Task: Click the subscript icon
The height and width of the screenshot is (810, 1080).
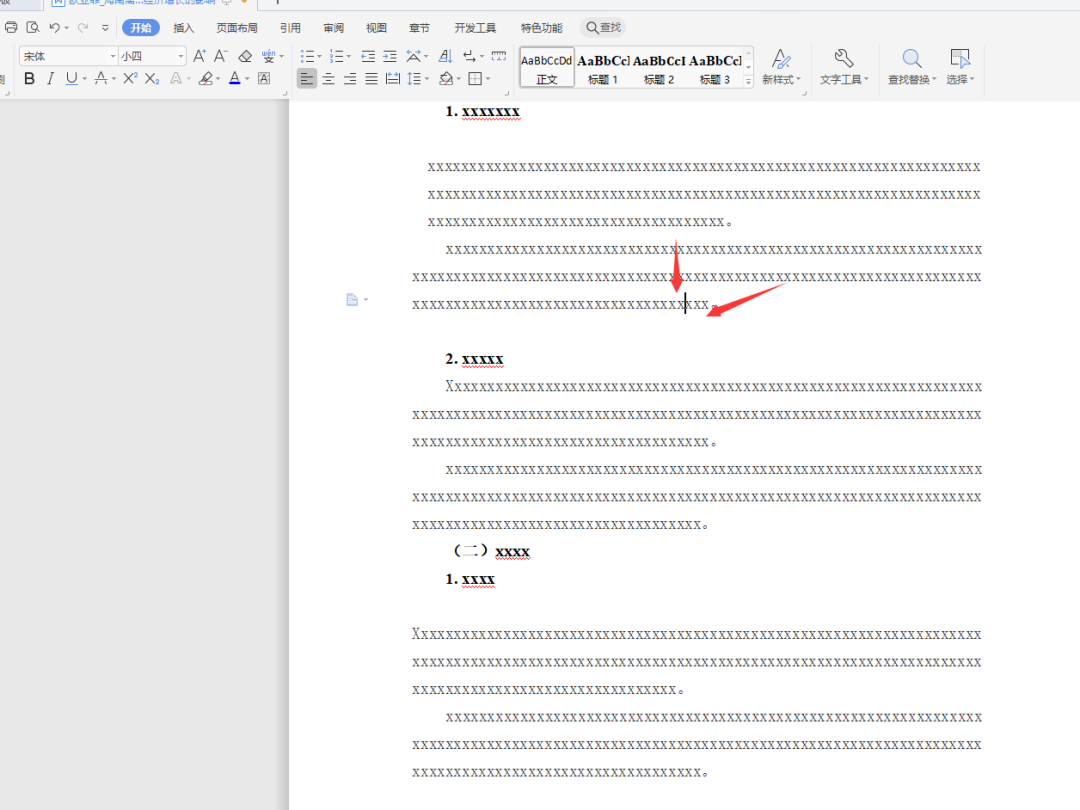Action: [152, 79]
